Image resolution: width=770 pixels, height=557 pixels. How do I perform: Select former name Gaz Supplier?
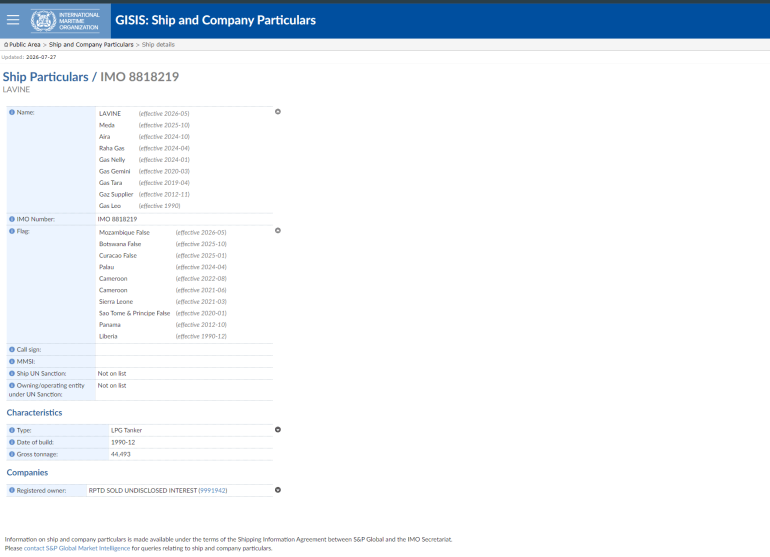tap(116, 195)
